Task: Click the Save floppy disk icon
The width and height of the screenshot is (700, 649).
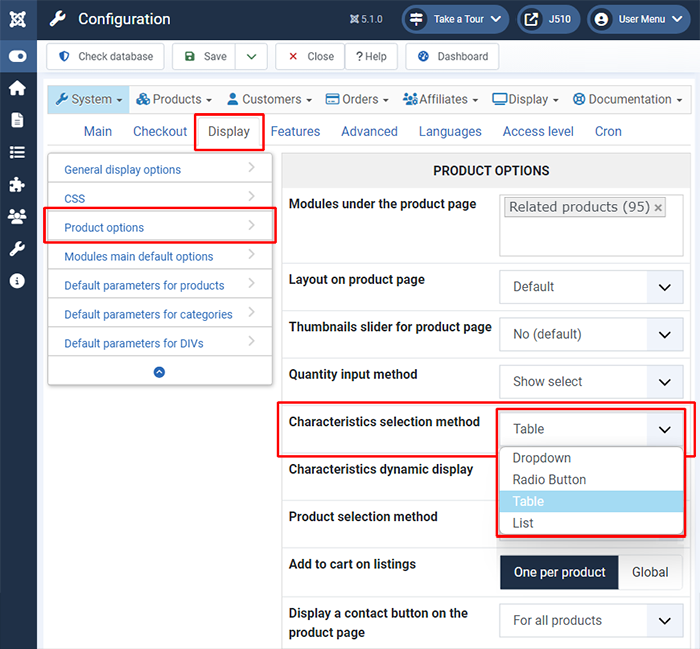Action: click(190, 56)
